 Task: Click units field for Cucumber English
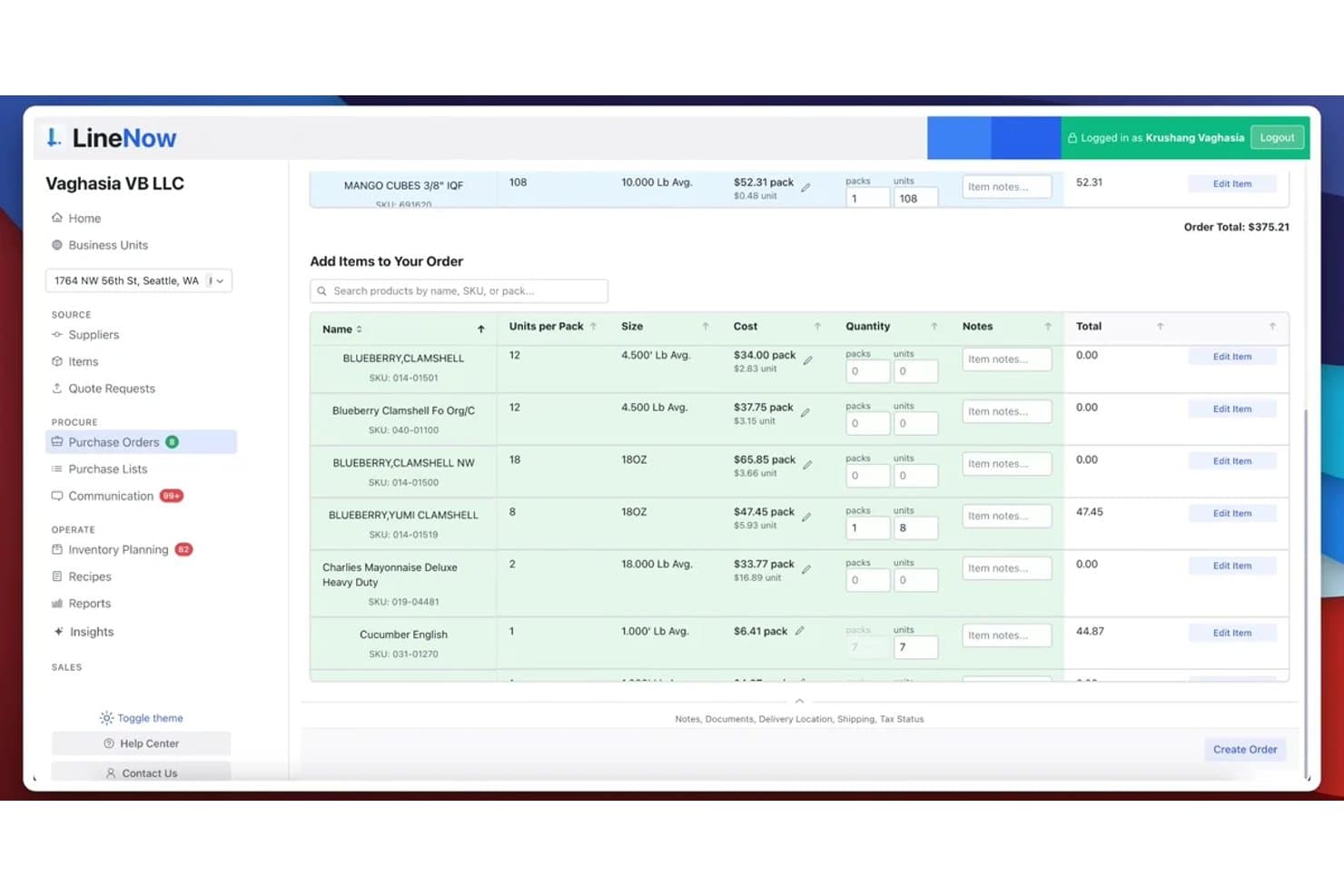point(914,647)
